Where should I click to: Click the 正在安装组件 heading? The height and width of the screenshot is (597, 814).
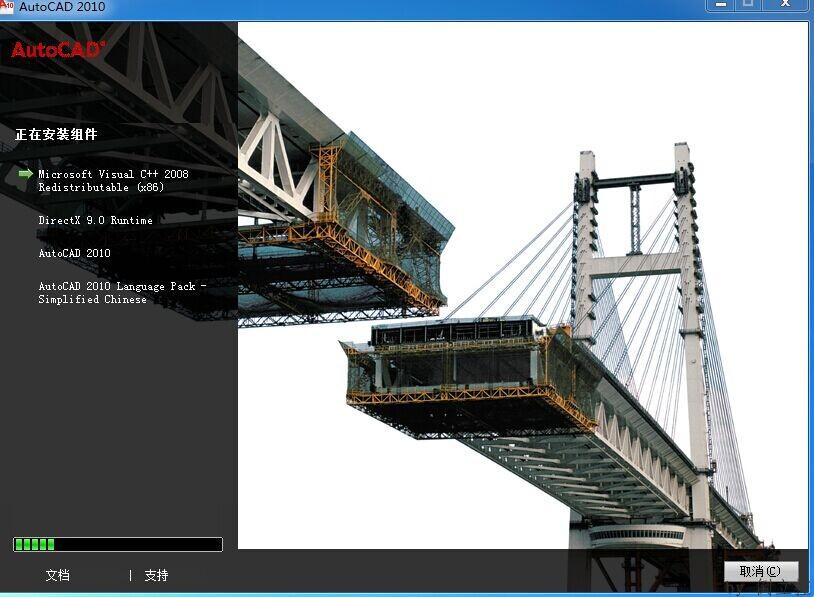56,134
